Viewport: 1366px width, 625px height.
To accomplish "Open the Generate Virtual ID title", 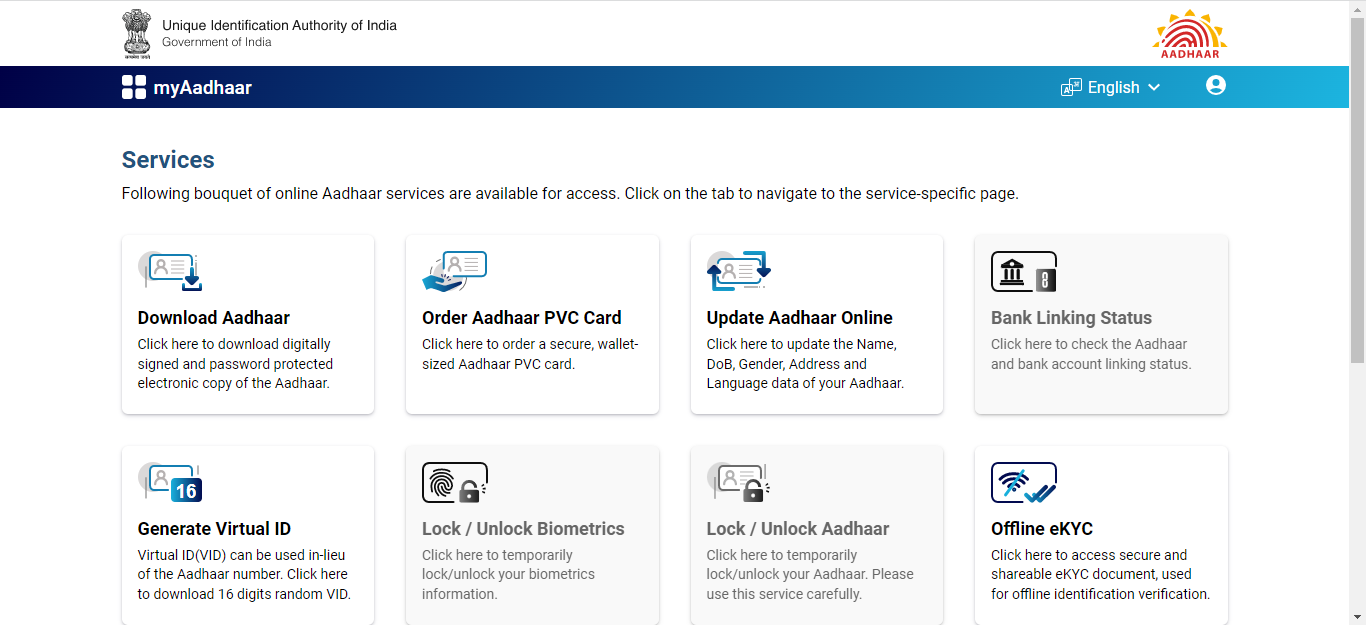I will (214, 529).
